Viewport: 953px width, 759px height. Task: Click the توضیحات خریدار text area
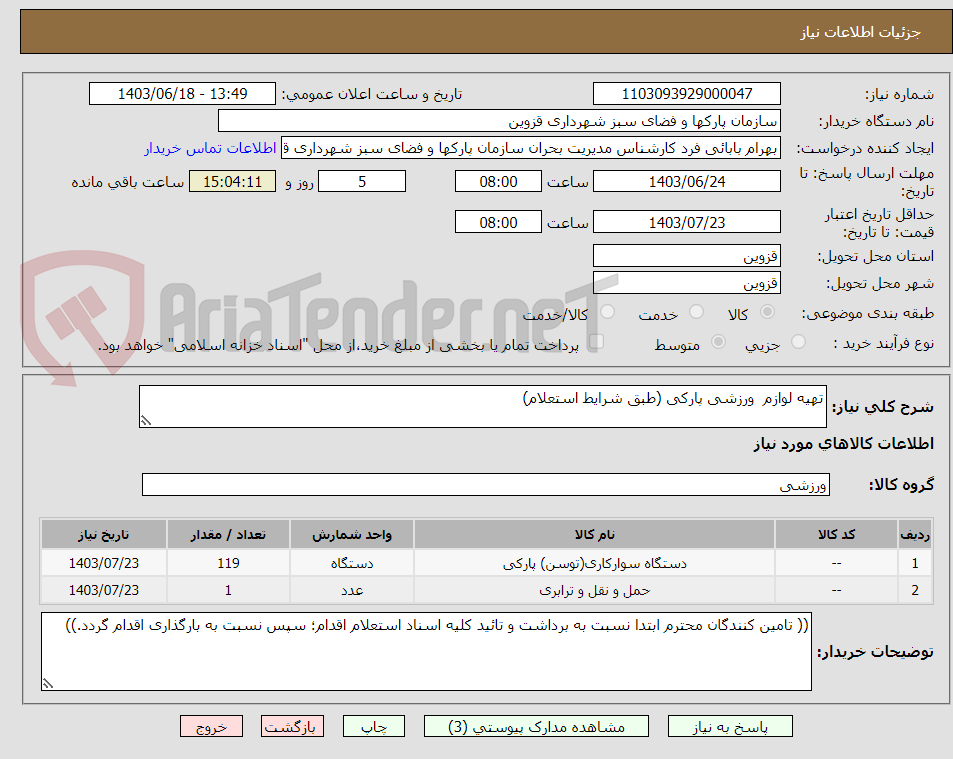[426, 651]
